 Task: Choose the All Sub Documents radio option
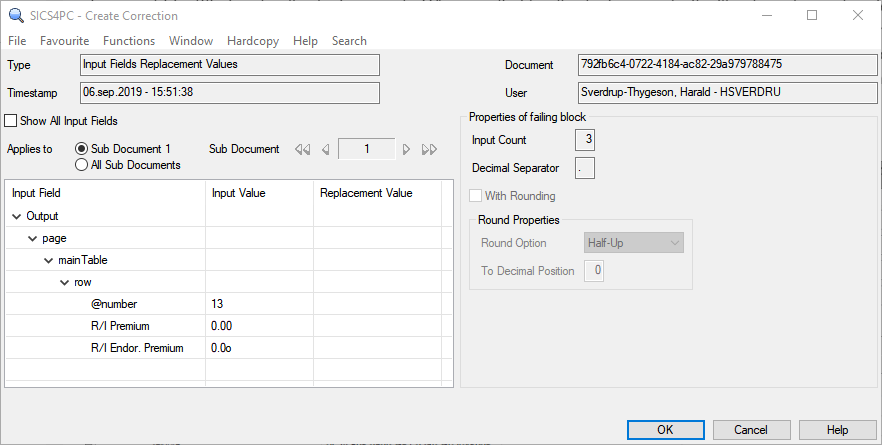(x=82, y=165)
